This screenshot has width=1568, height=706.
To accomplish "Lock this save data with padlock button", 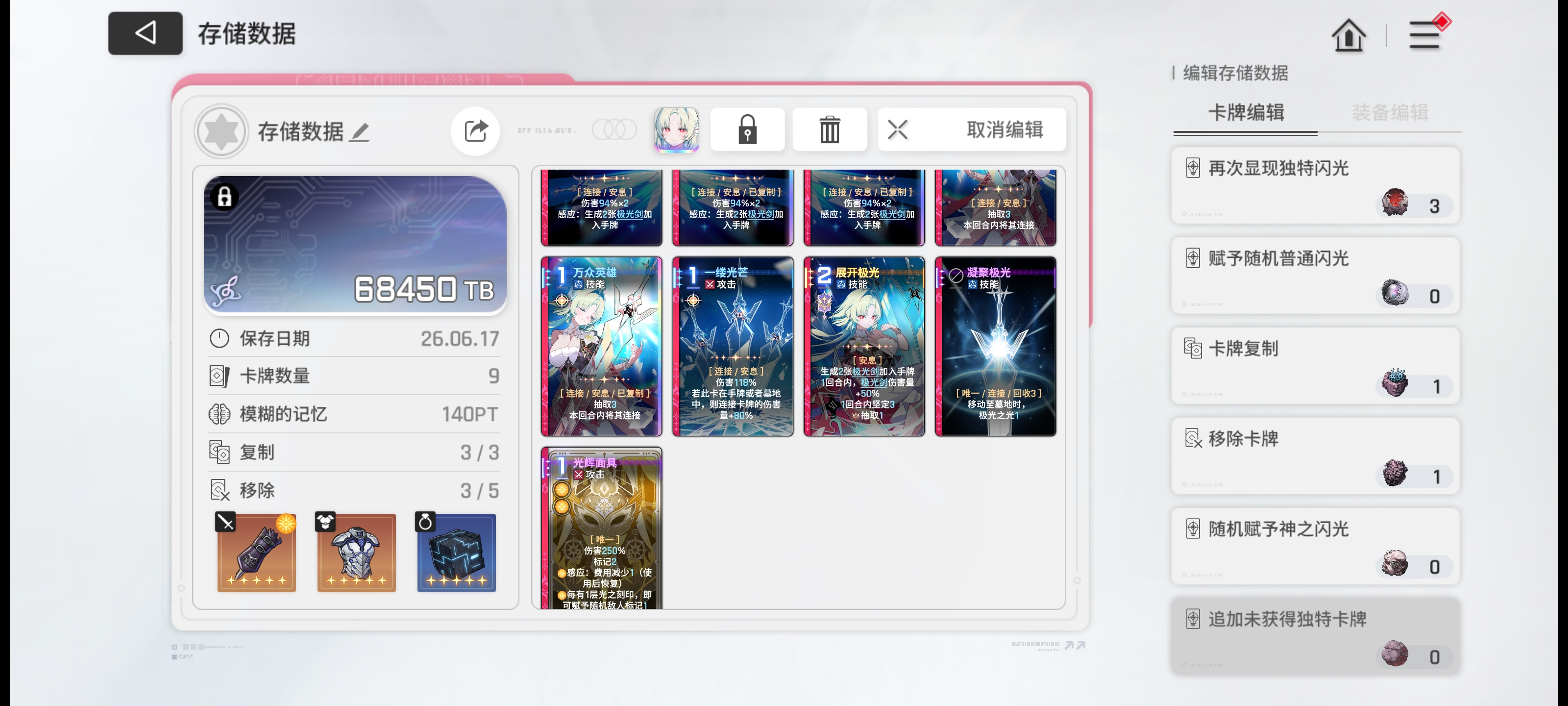I will click(747, 129).
